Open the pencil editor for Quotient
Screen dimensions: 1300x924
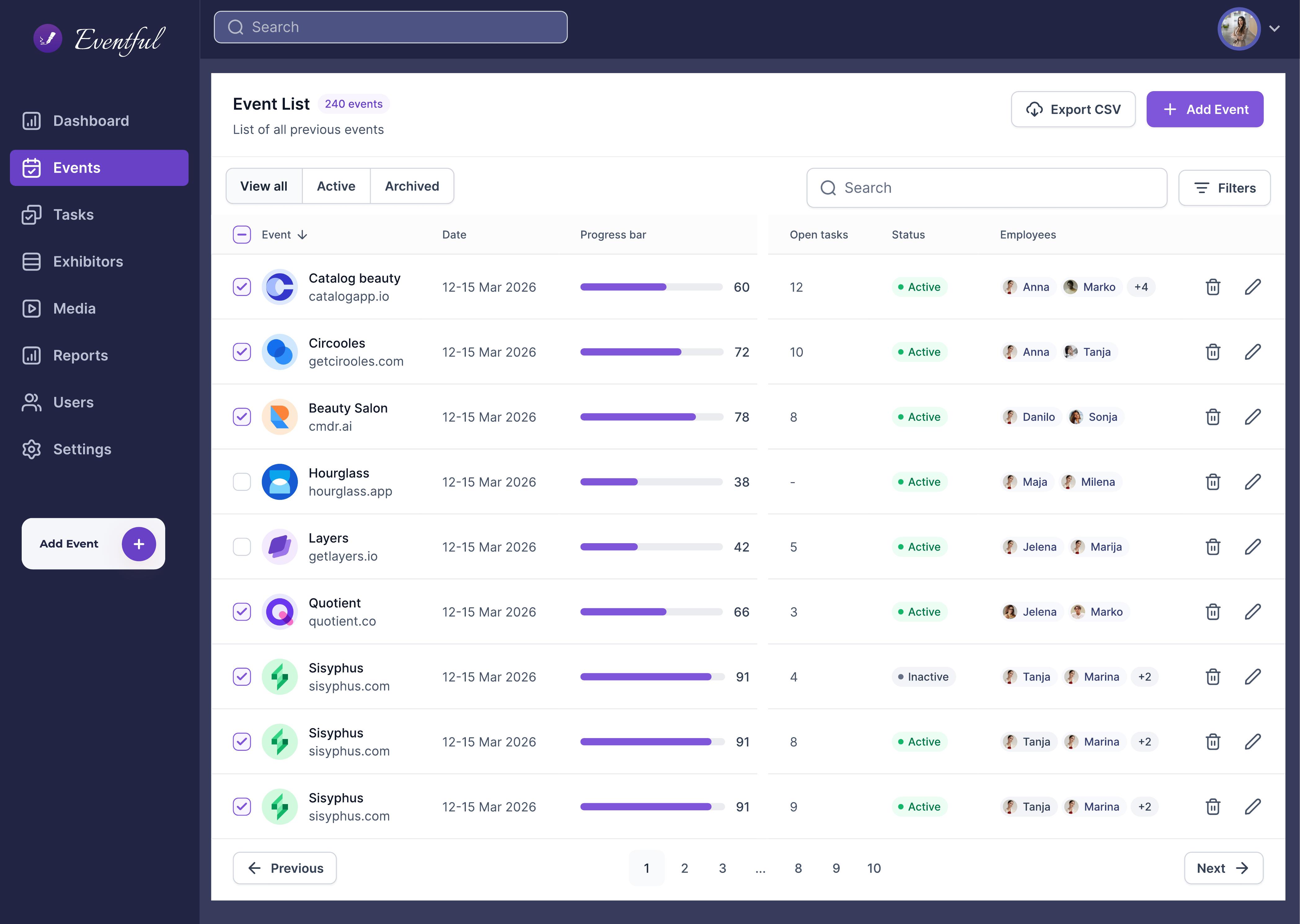(1253, 612)
